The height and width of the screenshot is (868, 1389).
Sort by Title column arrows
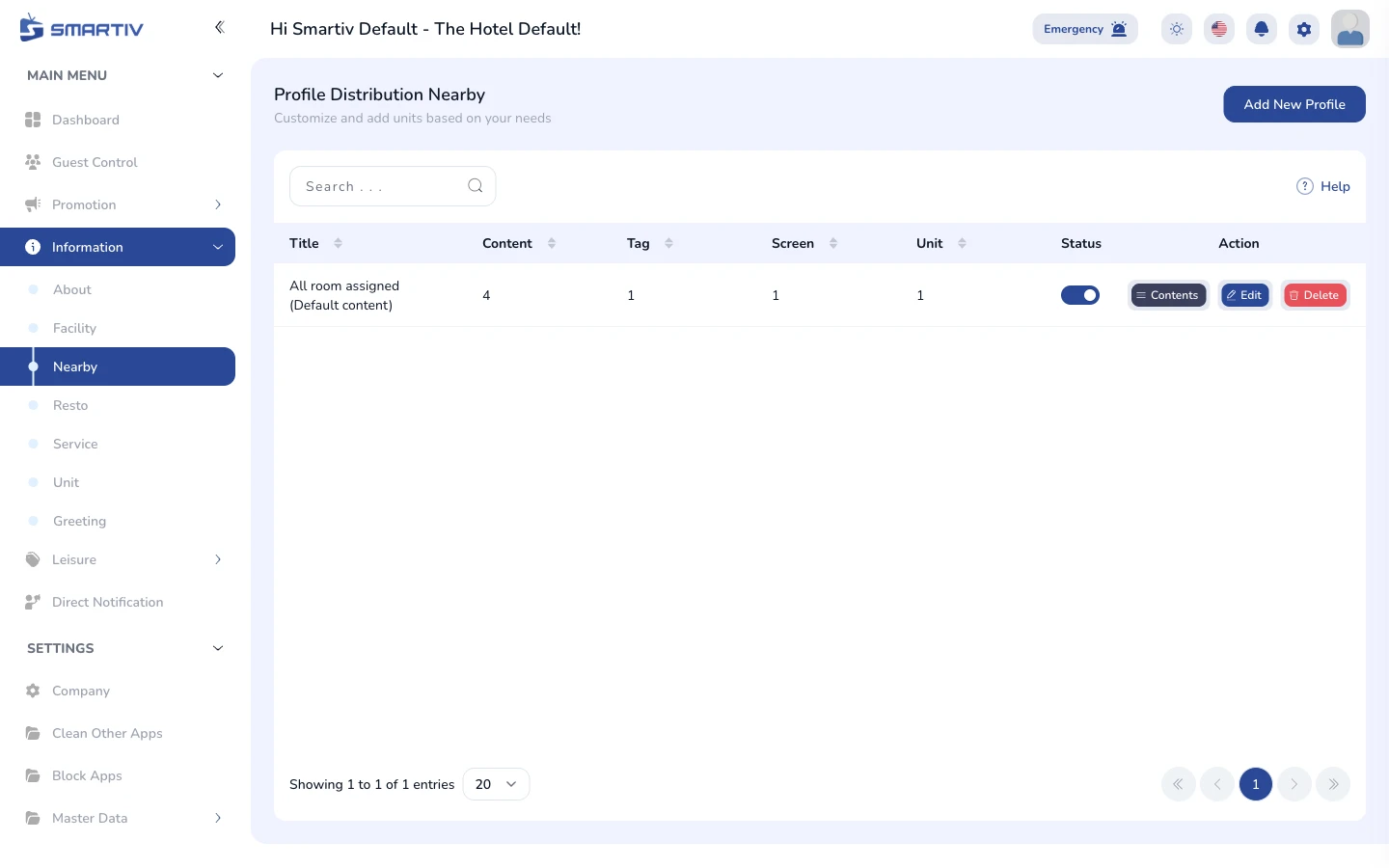click(x=339, y=243)
